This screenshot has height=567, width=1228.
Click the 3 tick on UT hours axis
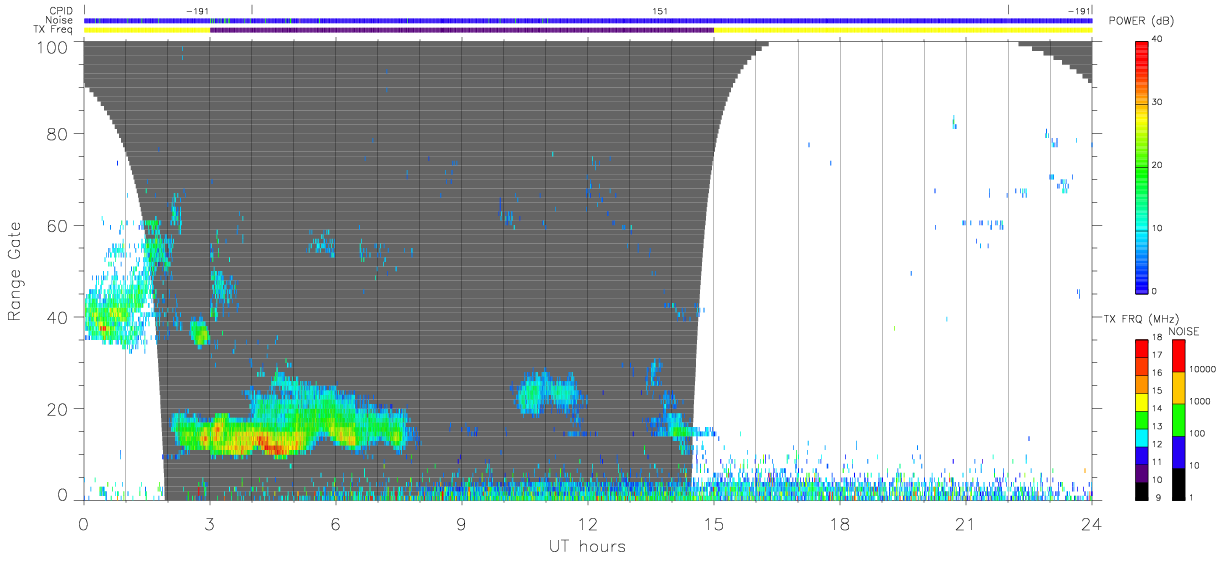tap(210, 523)
